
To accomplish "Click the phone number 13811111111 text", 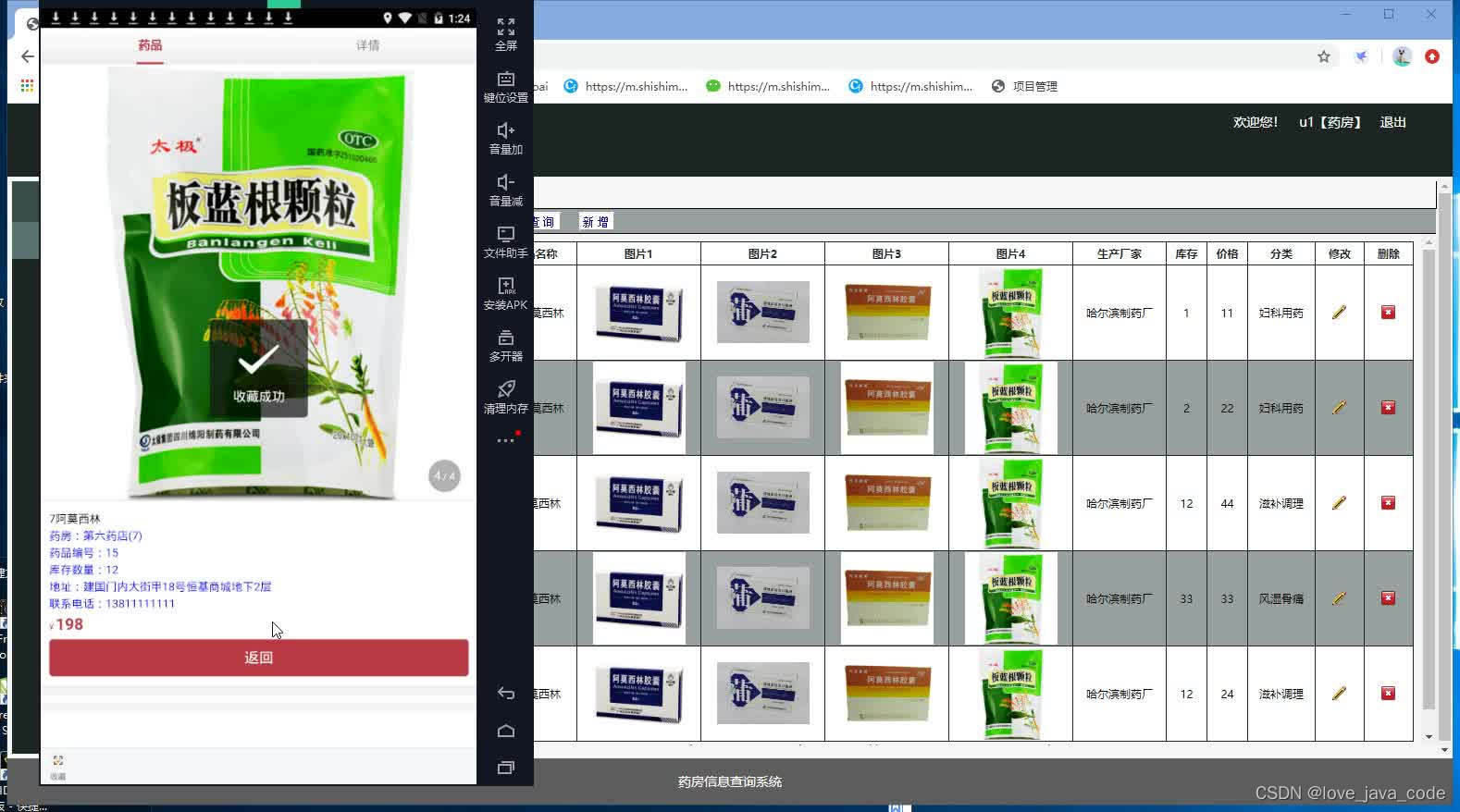I will 140,604.
